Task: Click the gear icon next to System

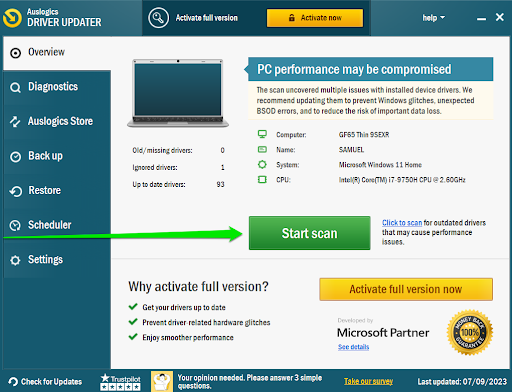Action: [x=262, y=164]
